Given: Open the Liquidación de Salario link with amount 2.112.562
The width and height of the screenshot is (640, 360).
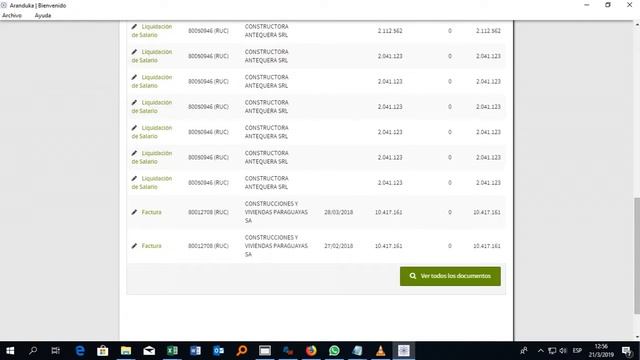Looking at the screenshot, I should click(152, 31).
